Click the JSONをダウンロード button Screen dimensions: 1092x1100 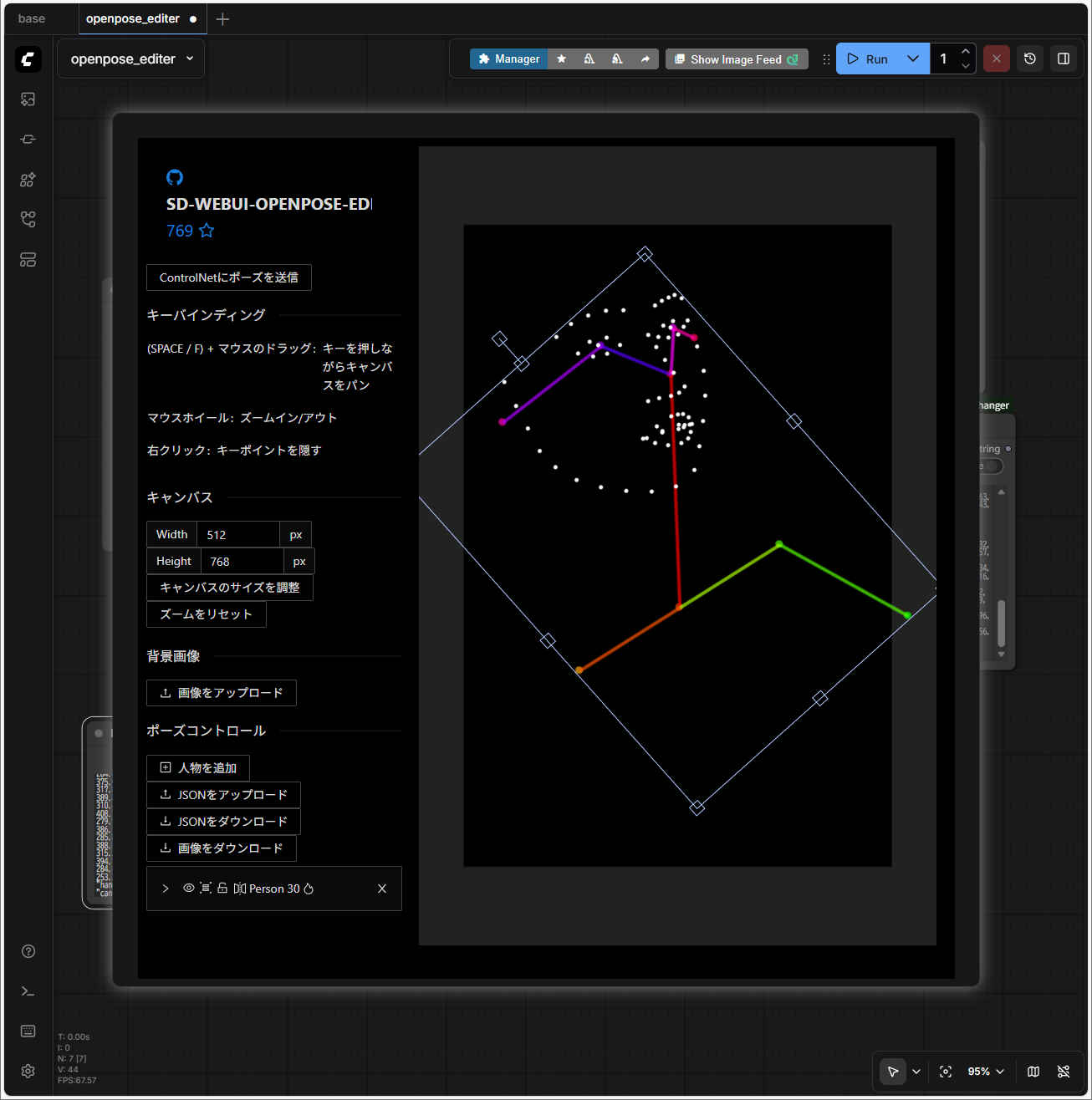point(223,822)
